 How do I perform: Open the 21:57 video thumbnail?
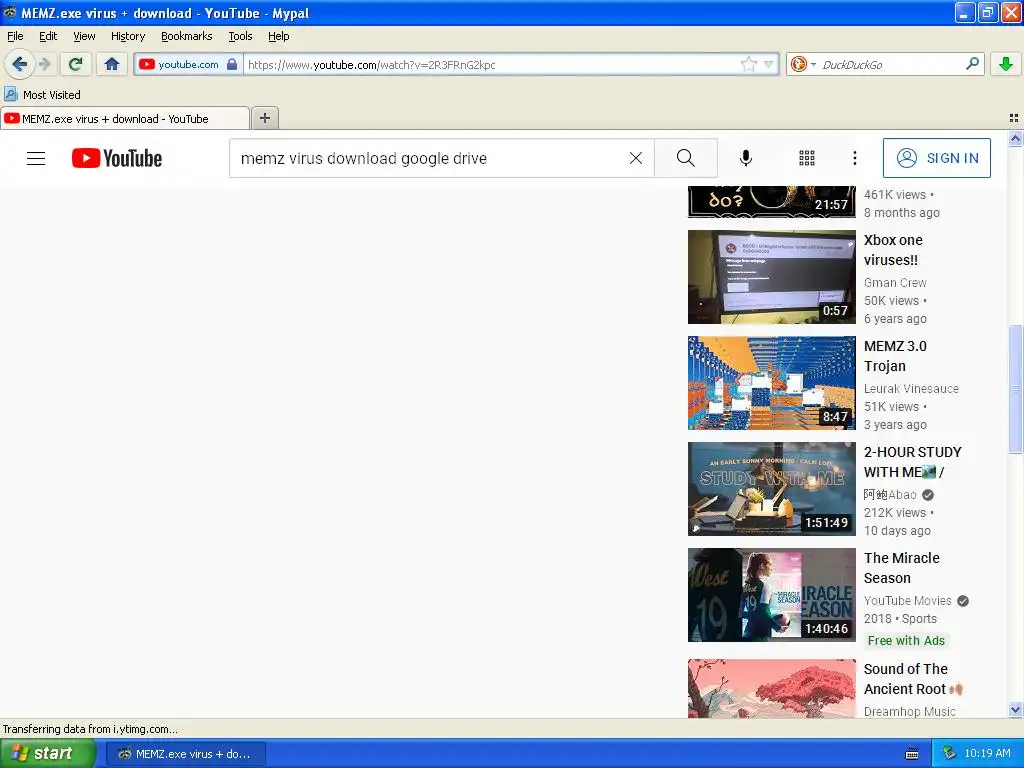771,202
